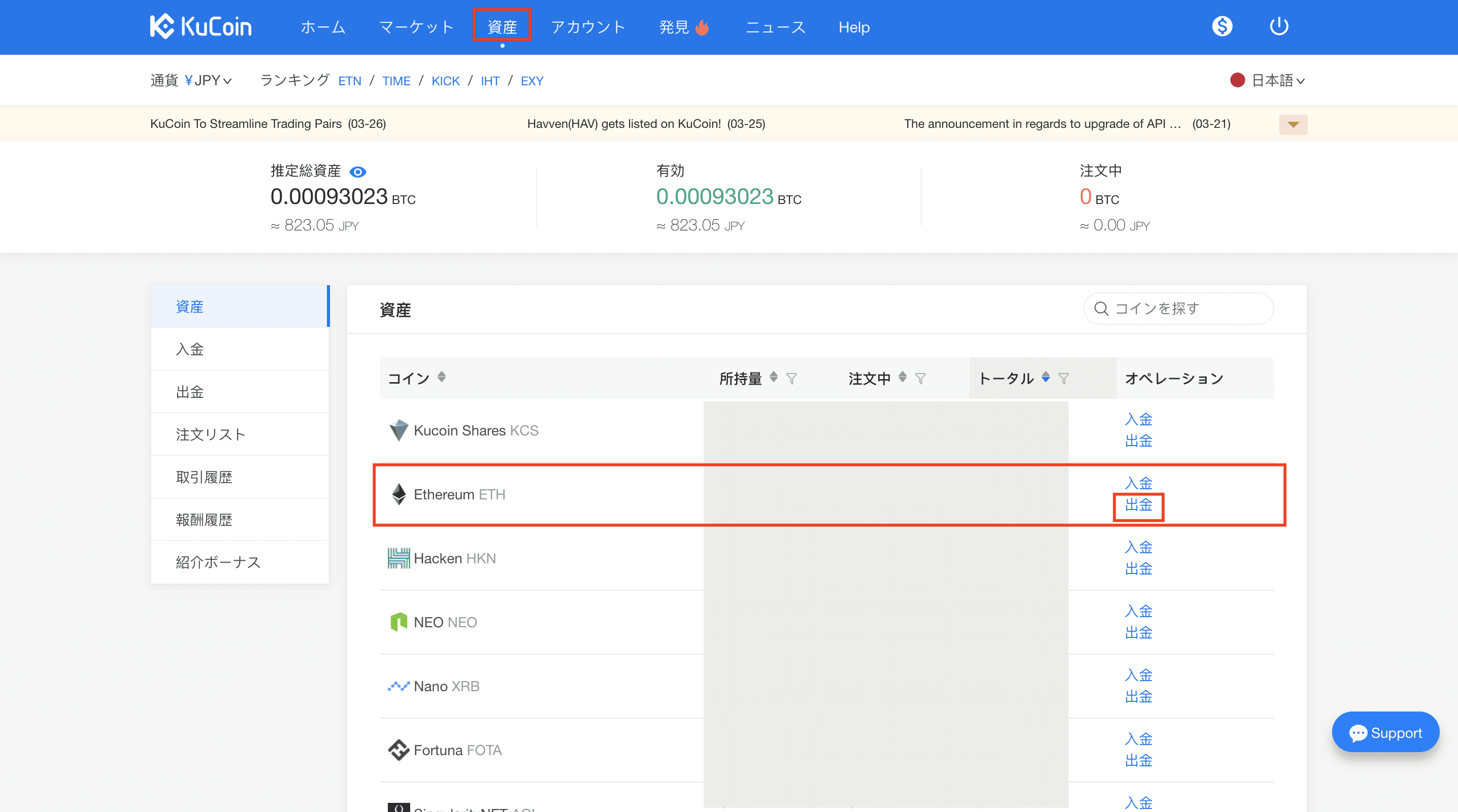1458x812 pixels.
Task: Click the KuCoin logo
Action: [201, 26]
